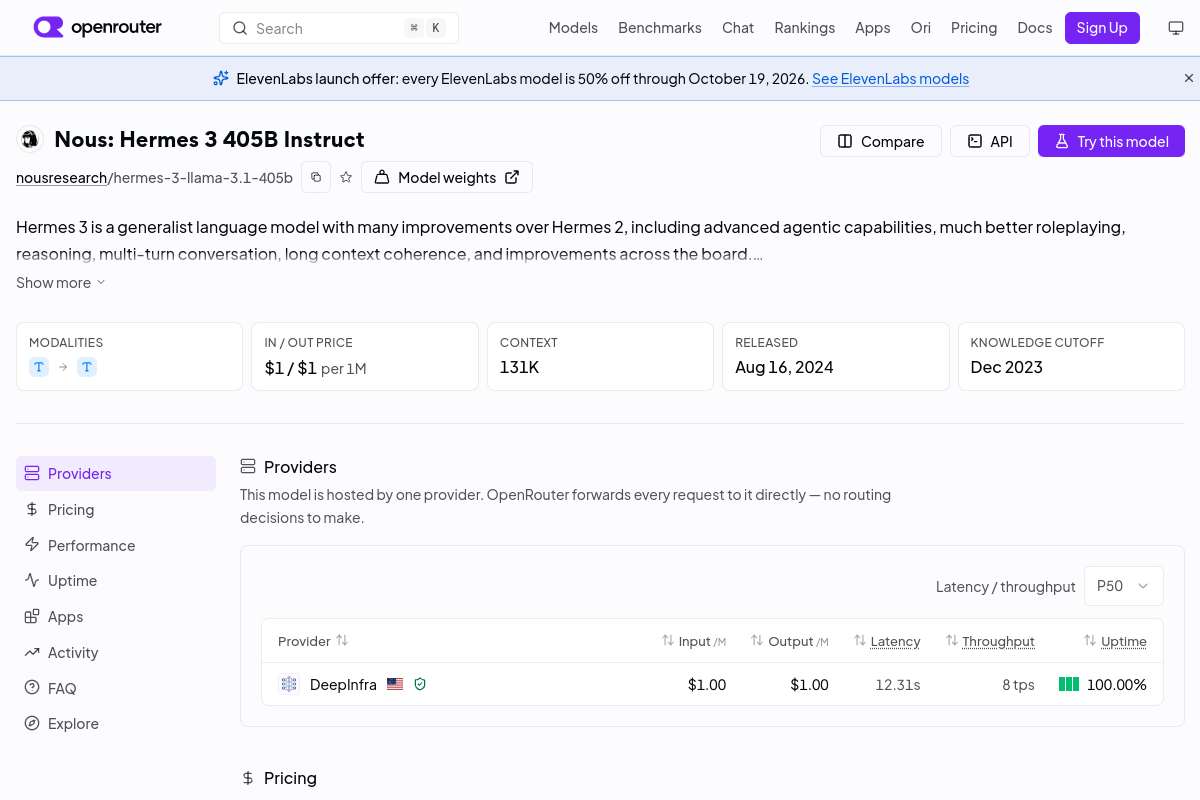Sort the table by Provider column
The width and height of the screenshot is (1200, 800).
313,641
